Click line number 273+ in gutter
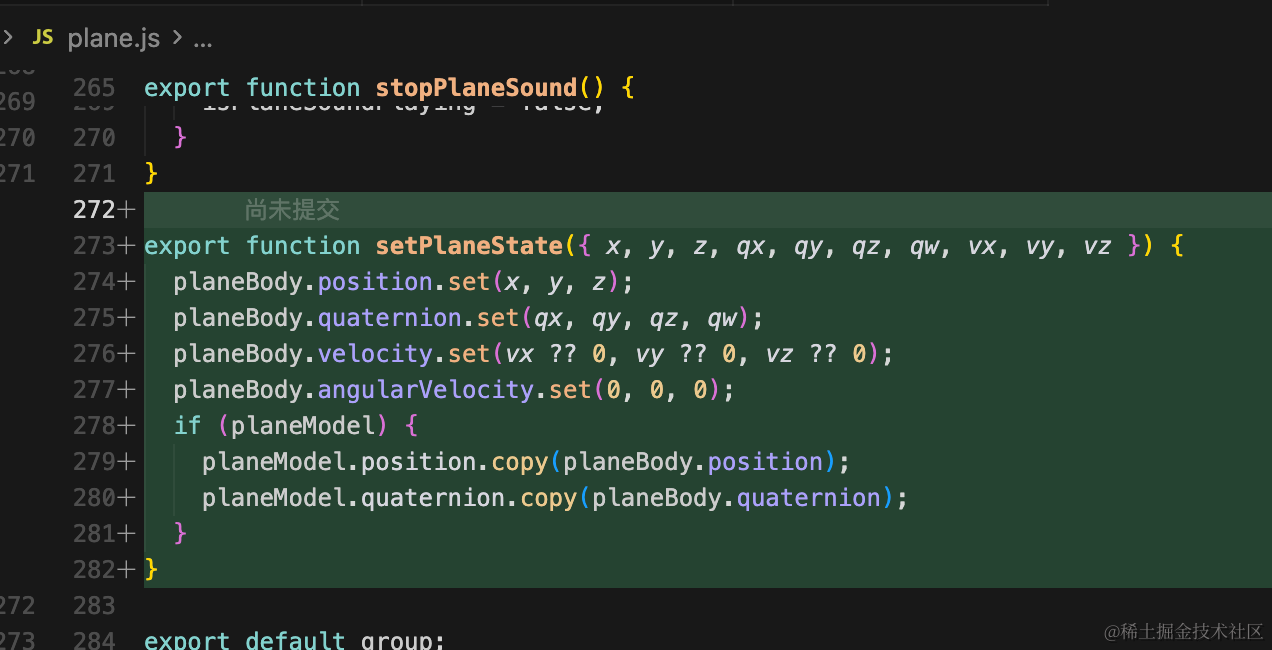 [103, 246]
